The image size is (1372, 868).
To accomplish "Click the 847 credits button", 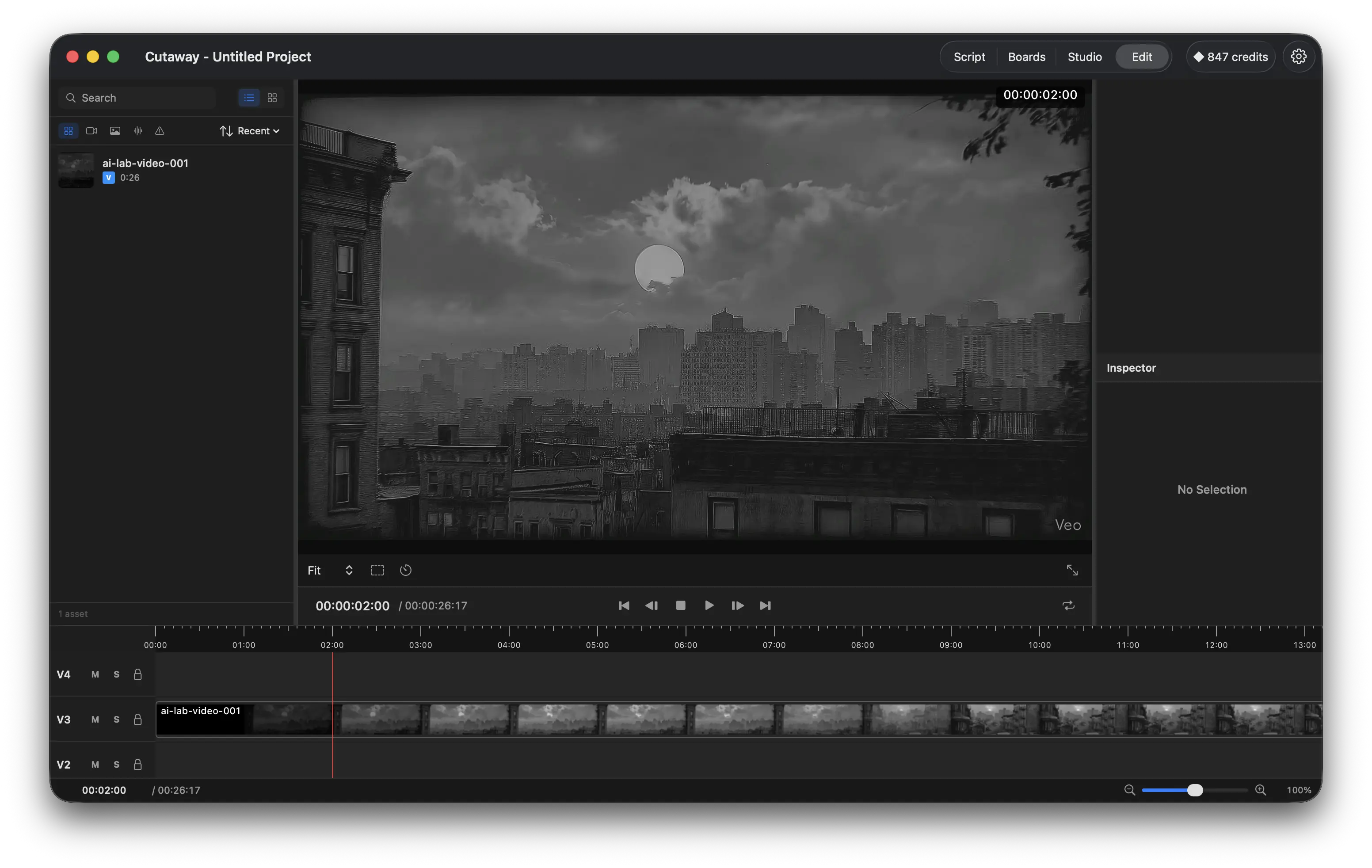I will point(1231,57).
